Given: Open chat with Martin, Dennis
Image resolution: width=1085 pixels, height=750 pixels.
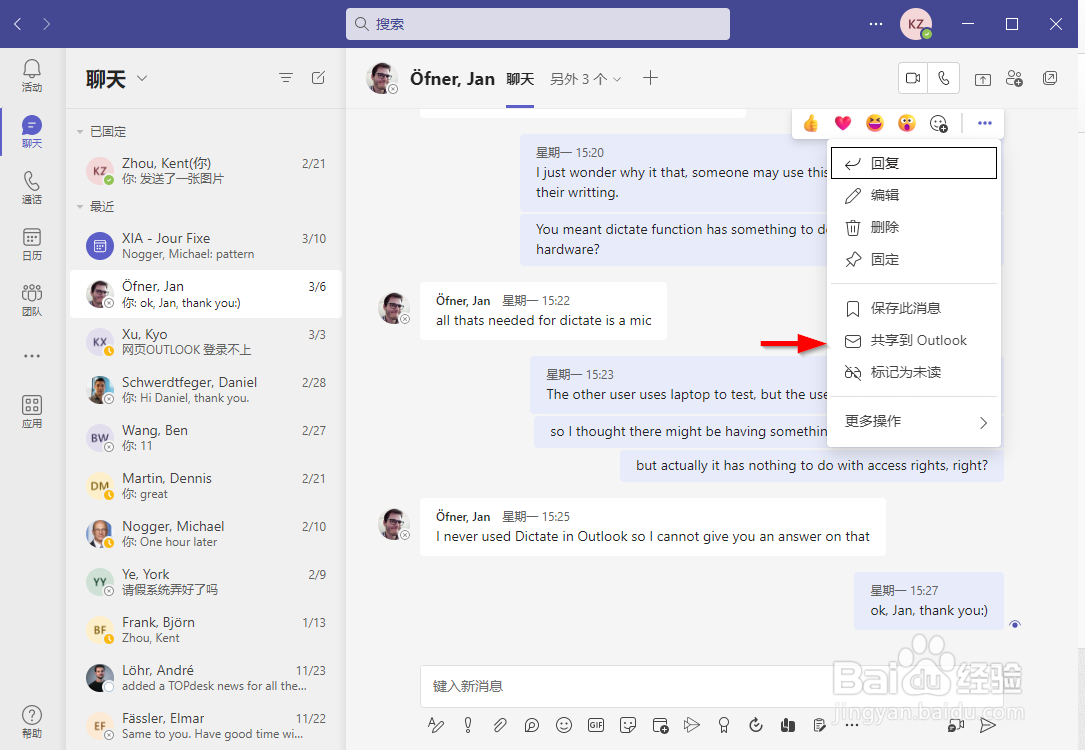Looking at the screenshot, I should pyautogui.click(x=206, y=486).
